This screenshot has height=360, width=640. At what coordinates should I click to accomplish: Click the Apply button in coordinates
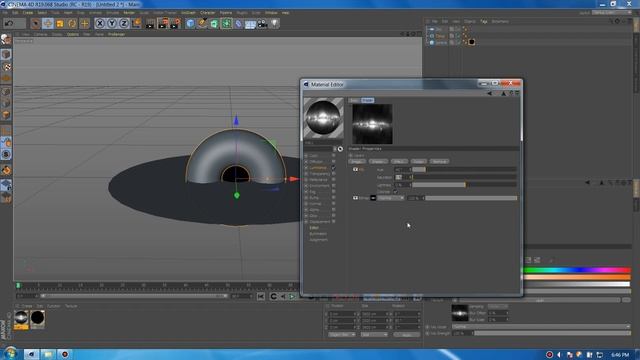pos(407,335)
